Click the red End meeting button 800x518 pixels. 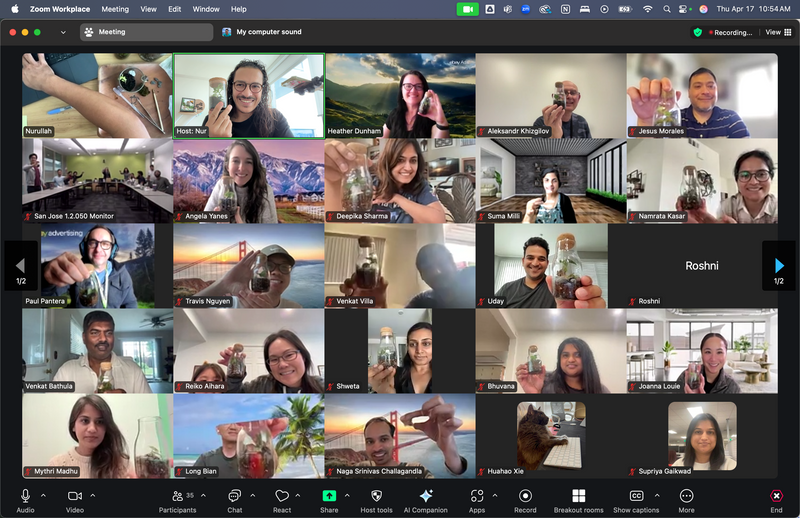[x=776, y=496]
